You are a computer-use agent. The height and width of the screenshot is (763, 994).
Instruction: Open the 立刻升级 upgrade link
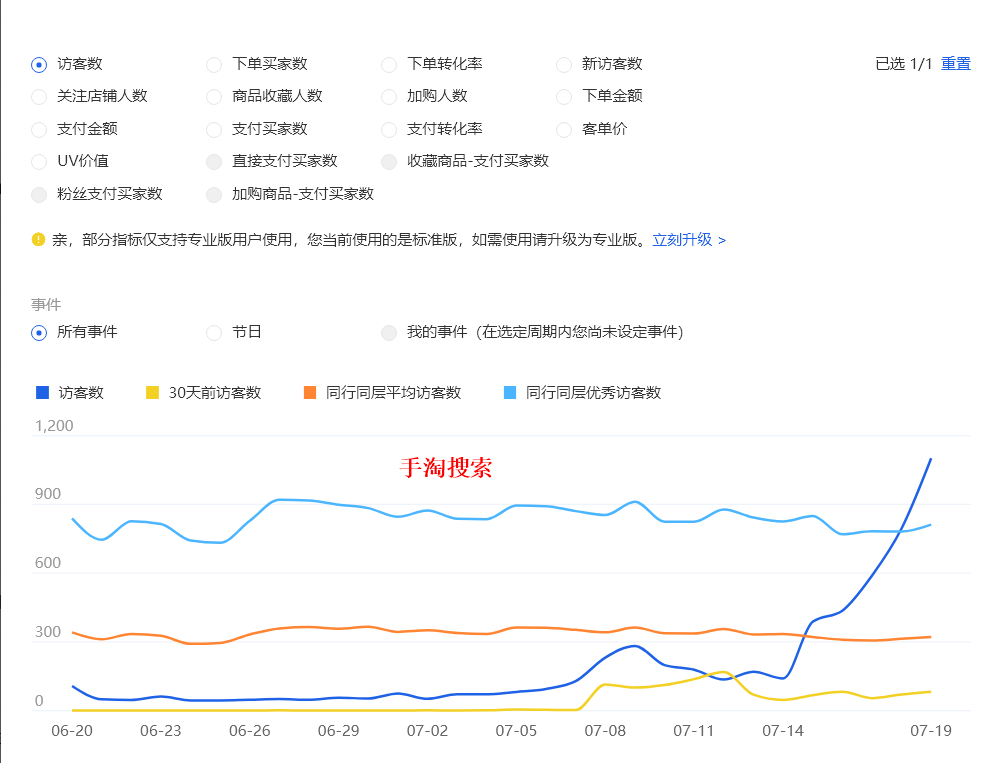point(689,240)
